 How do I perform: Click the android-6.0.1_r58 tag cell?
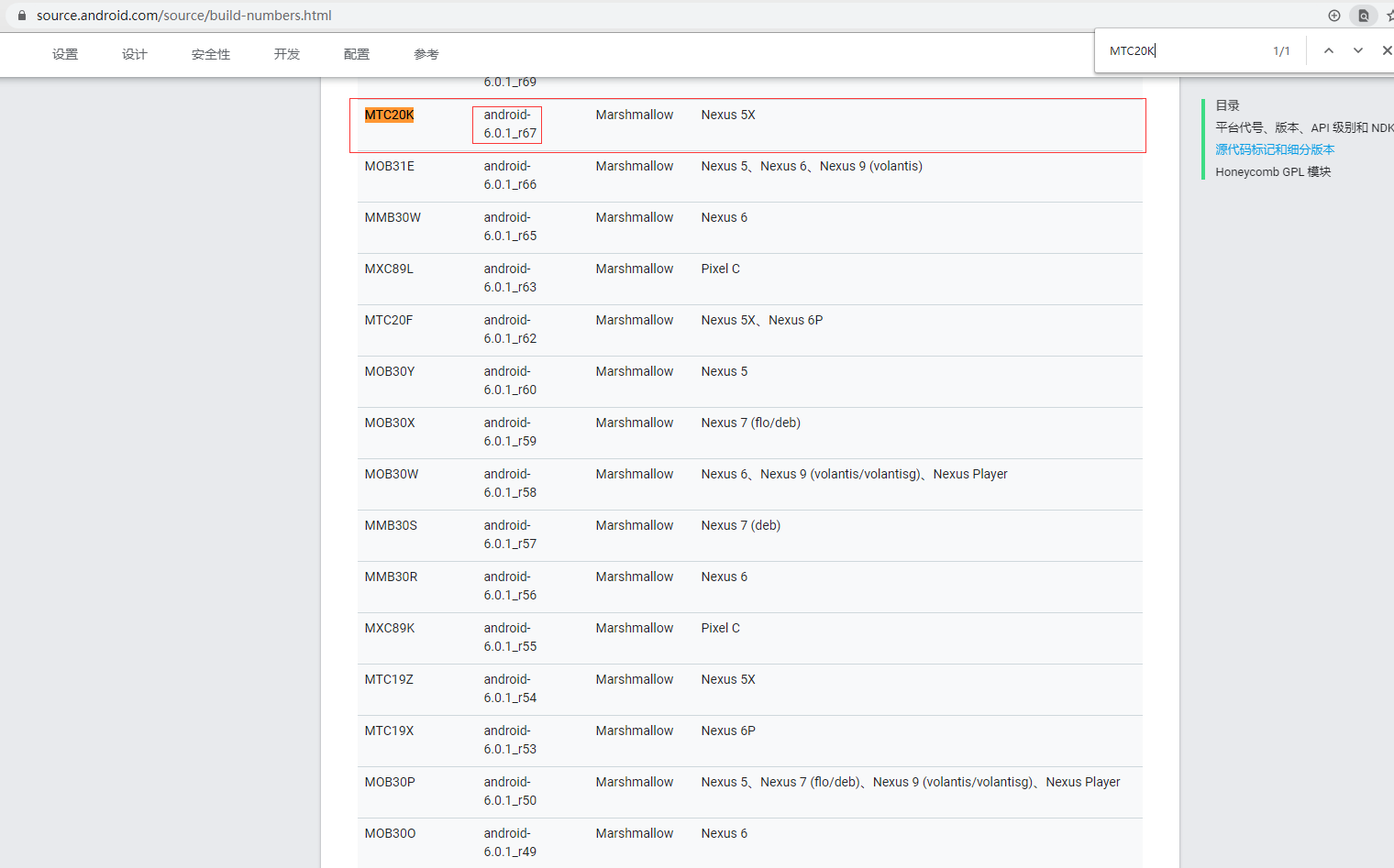click(510, 483)
